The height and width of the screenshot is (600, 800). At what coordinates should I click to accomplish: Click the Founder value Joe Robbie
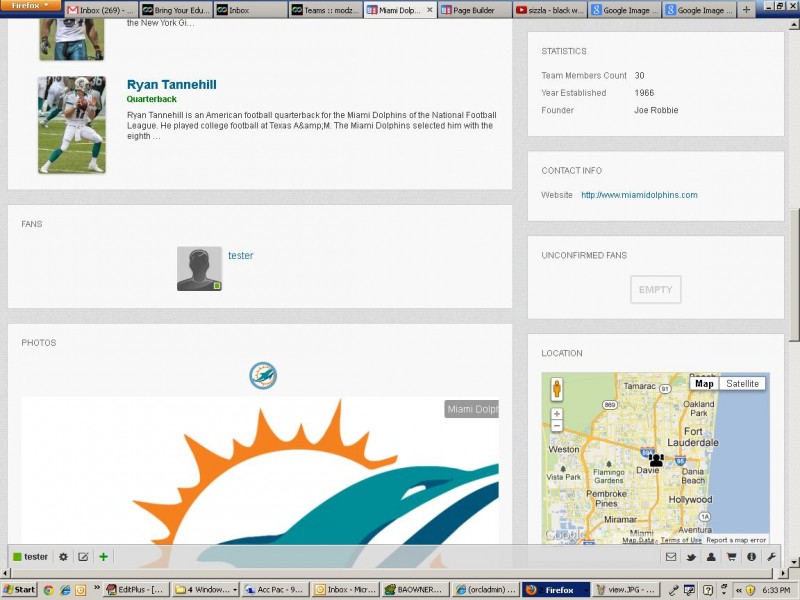(656, 110)
